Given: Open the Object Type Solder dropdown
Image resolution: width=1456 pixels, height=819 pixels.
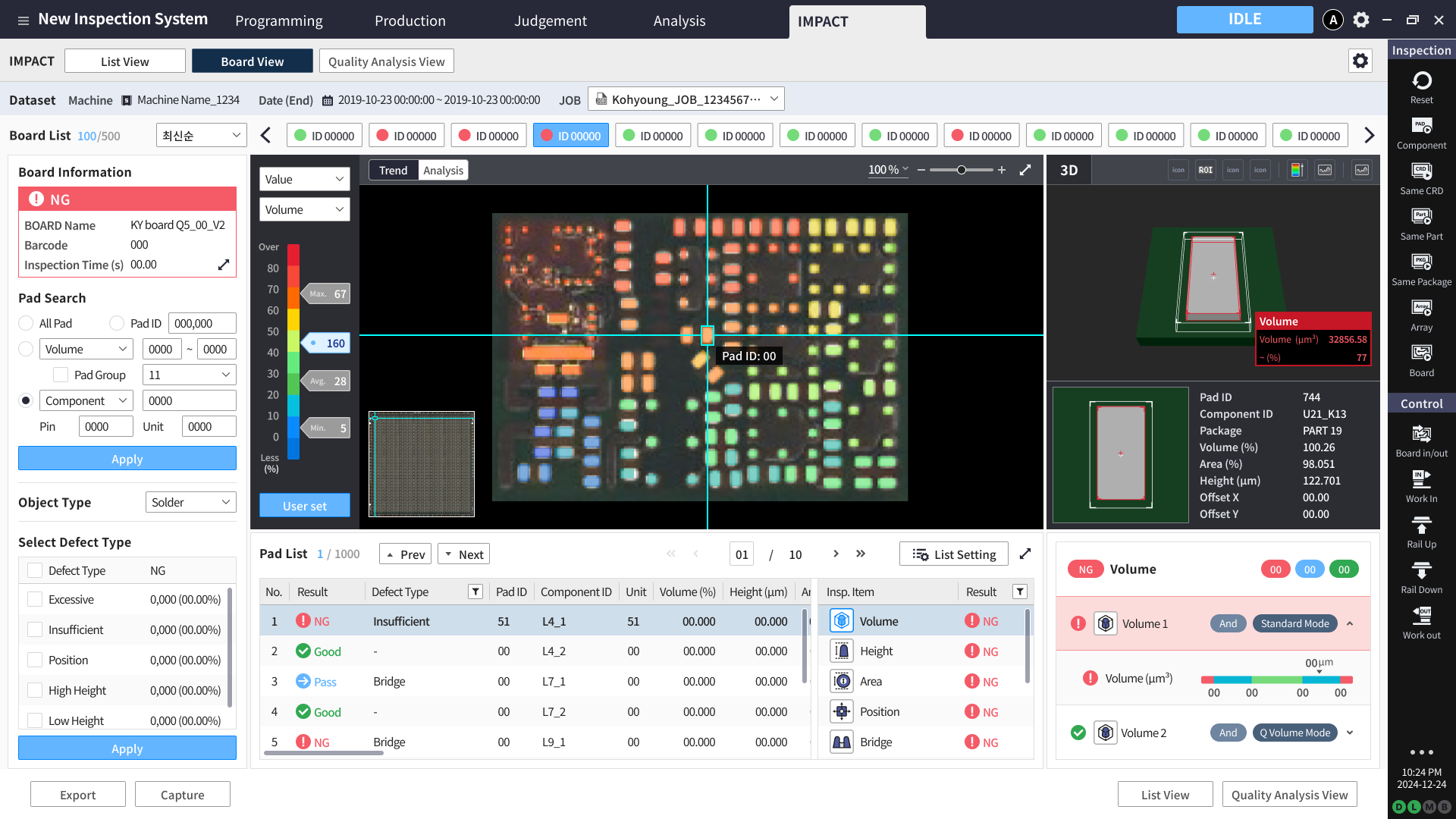Looking at the screenshot, I should click(190, 502).
